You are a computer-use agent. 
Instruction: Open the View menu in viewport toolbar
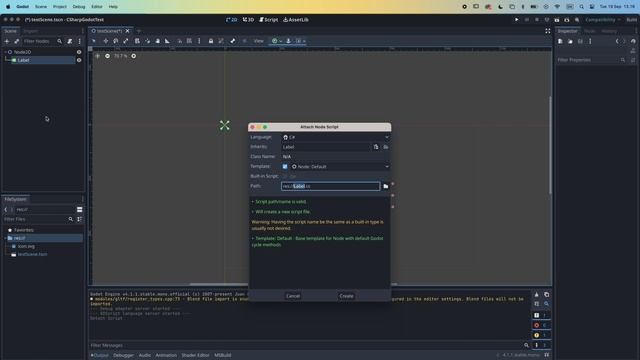coord(259,41)
